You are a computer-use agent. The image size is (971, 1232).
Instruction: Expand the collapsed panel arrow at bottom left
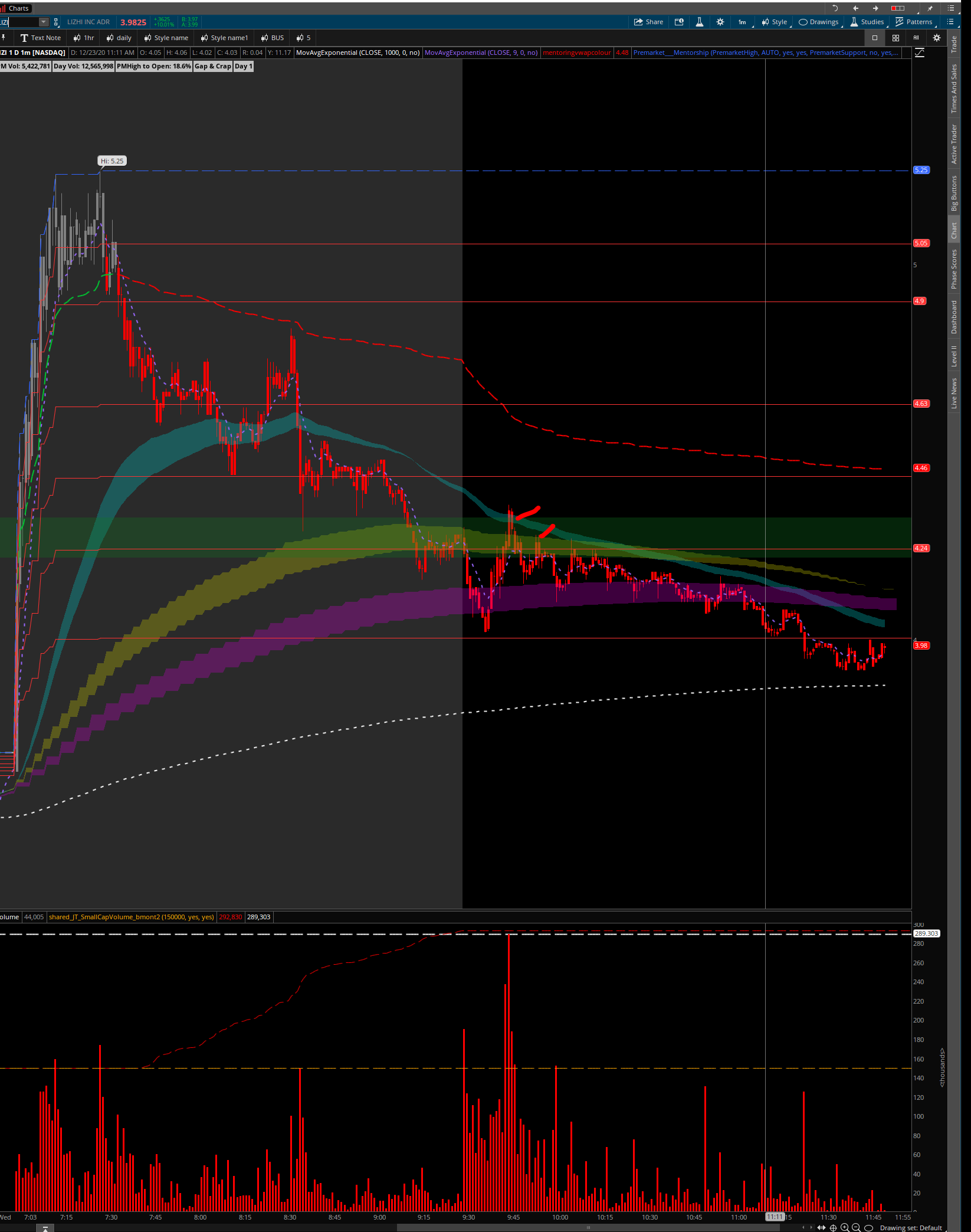click(x=45, y=1228)
